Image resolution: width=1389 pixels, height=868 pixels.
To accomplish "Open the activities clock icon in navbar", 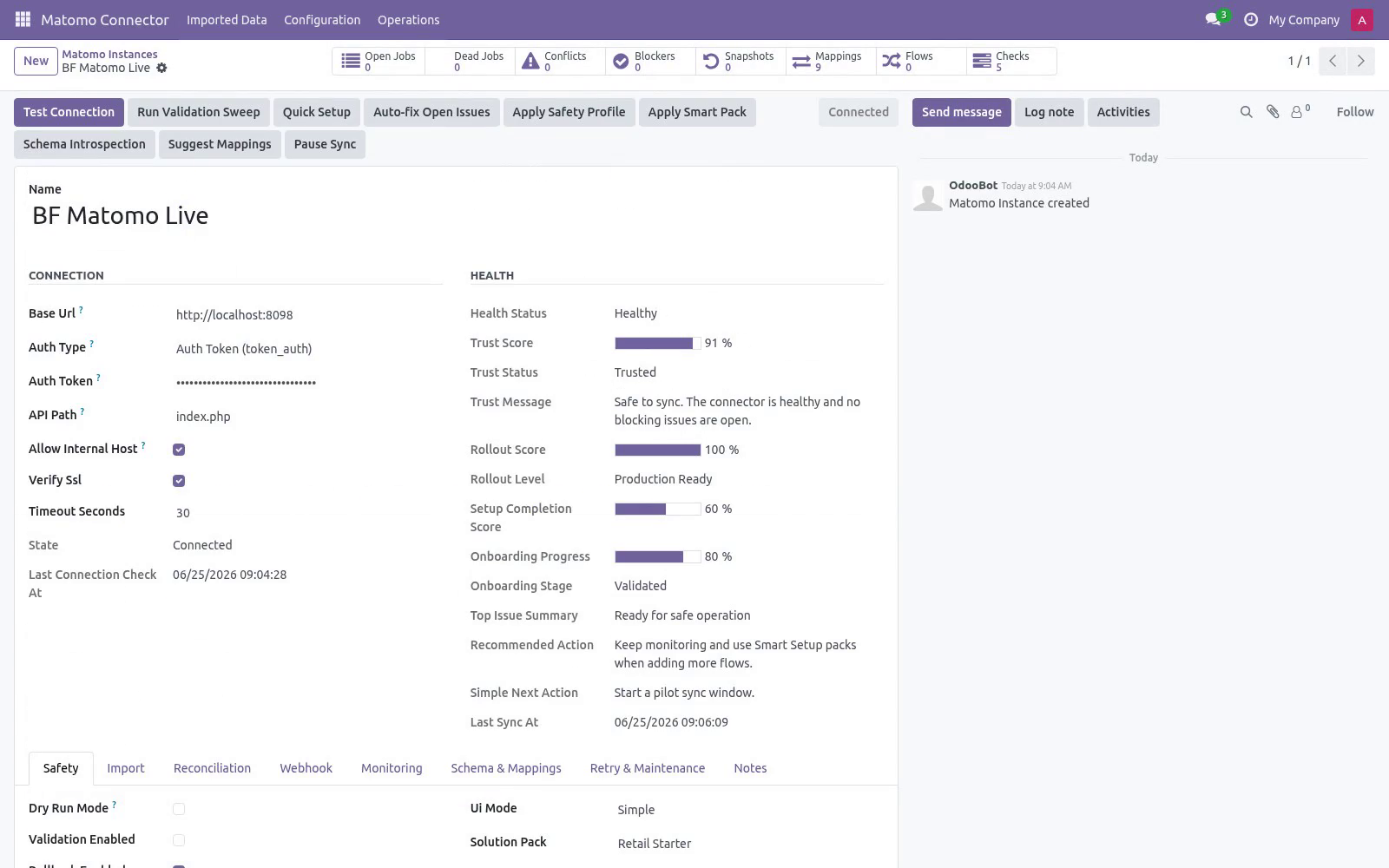I will point(1250,19).
